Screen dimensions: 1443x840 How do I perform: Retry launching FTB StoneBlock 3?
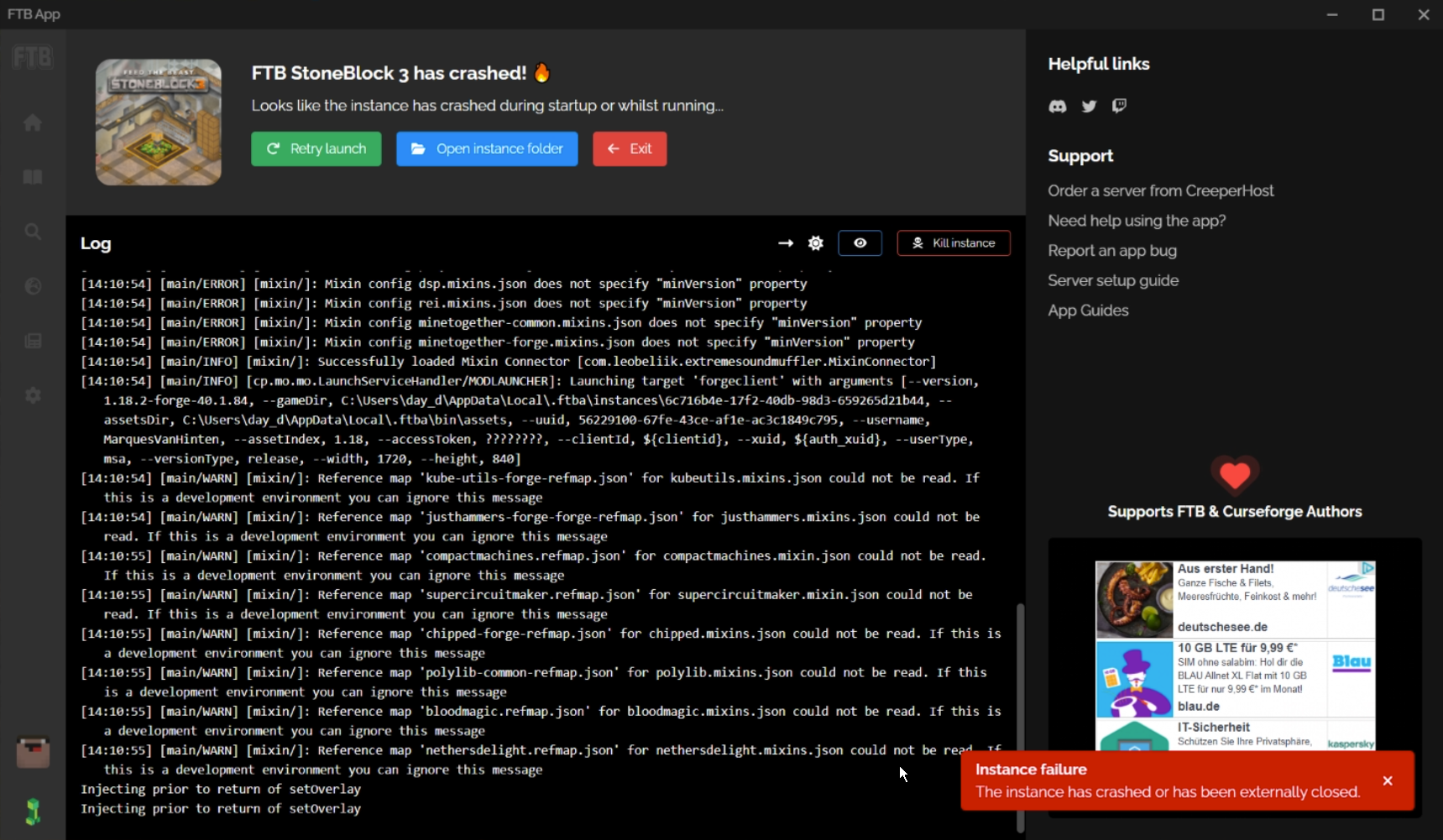[316, 149]
